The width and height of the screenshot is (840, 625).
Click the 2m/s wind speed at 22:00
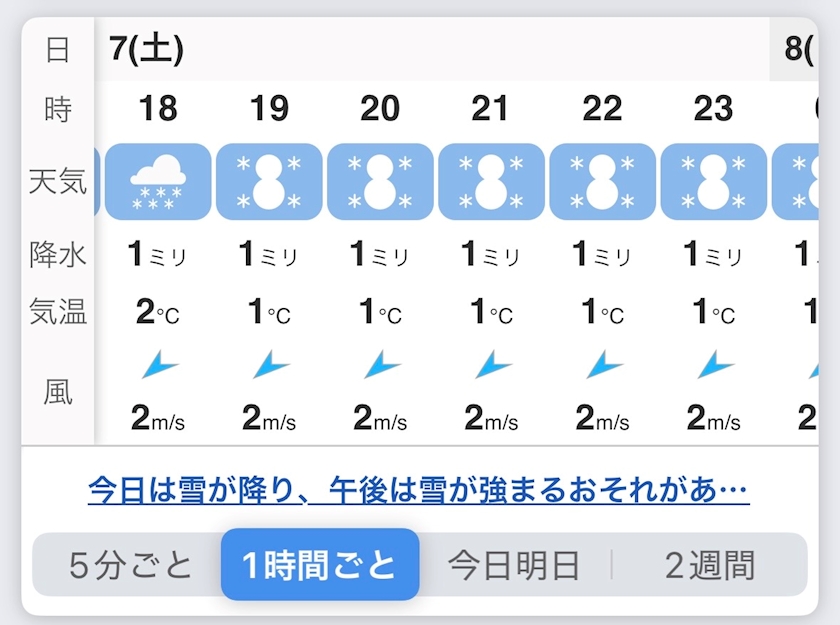tap(602, 418)
